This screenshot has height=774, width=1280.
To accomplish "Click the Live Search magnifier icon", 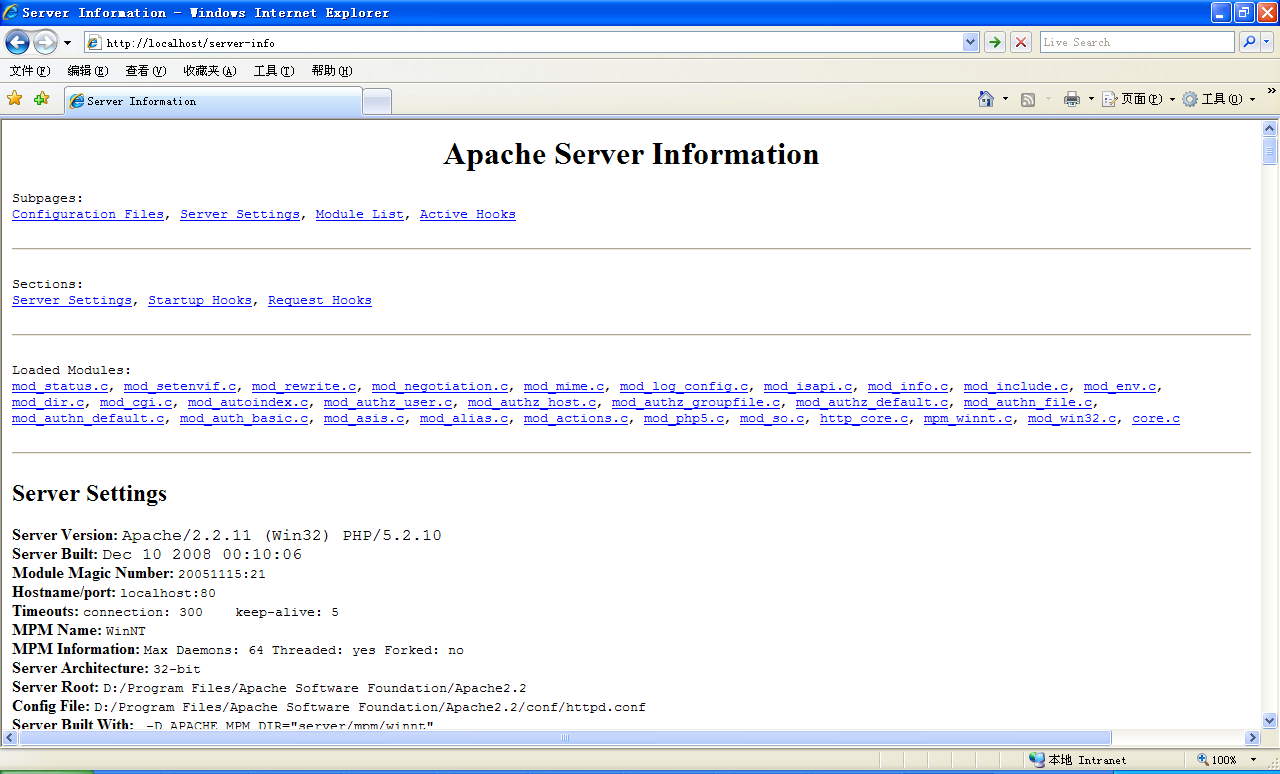I will [1249, 42].
